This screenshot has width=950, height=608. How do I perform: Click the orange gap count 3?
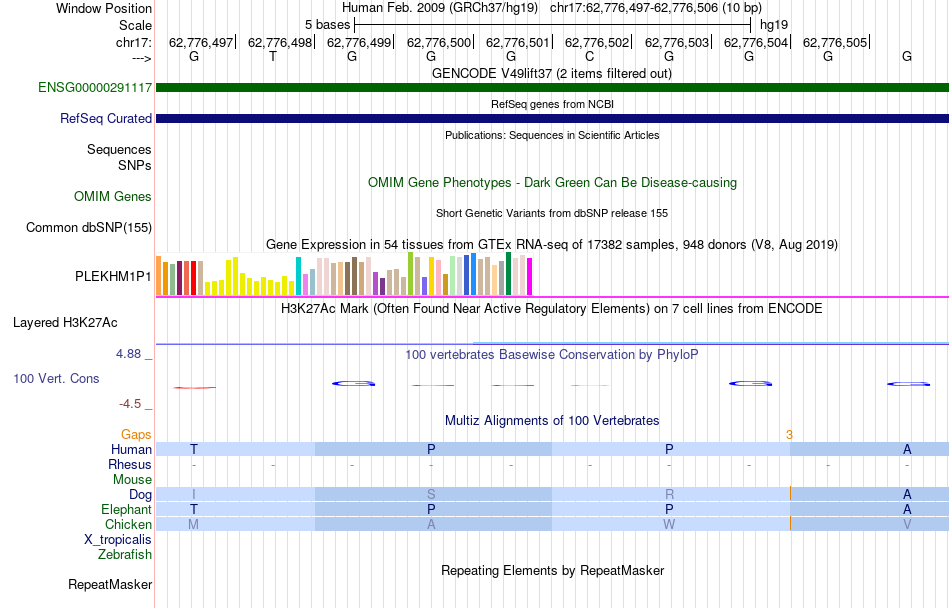click(x=789, y=434)
